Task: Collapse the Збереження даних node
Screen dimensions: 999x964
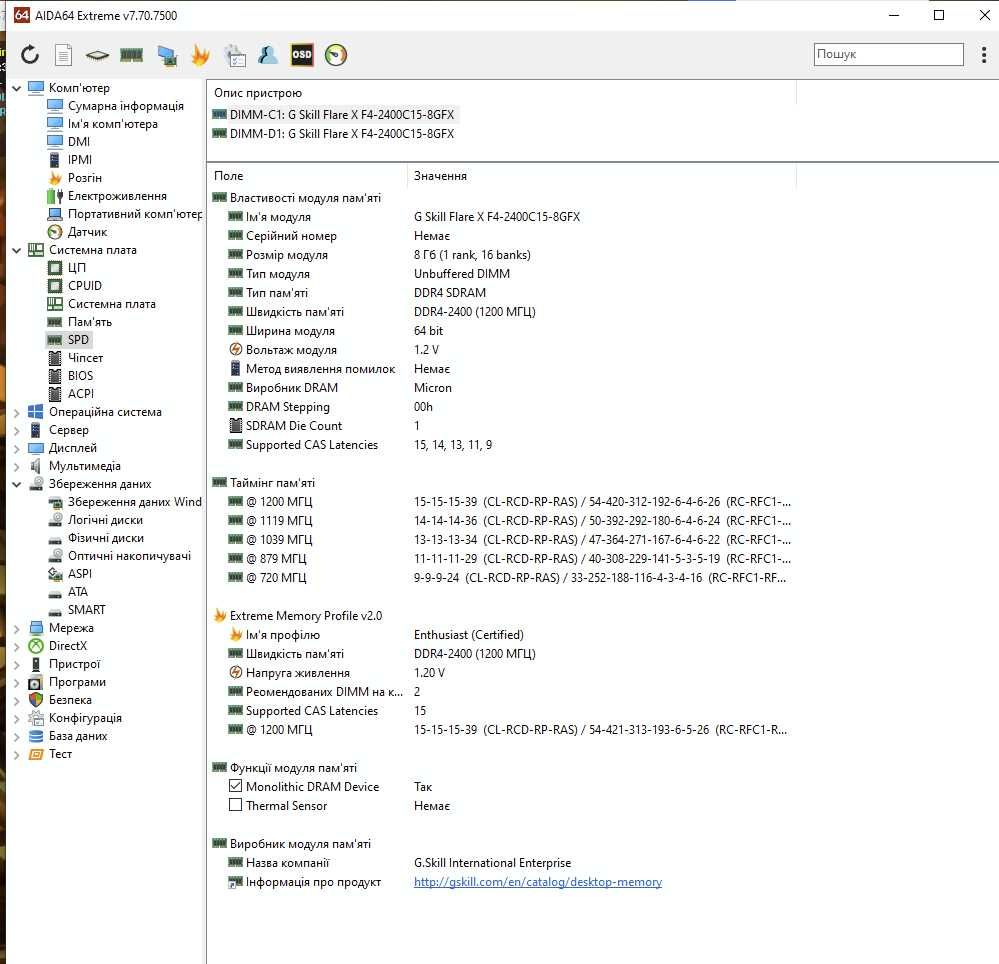Action: 17,484
